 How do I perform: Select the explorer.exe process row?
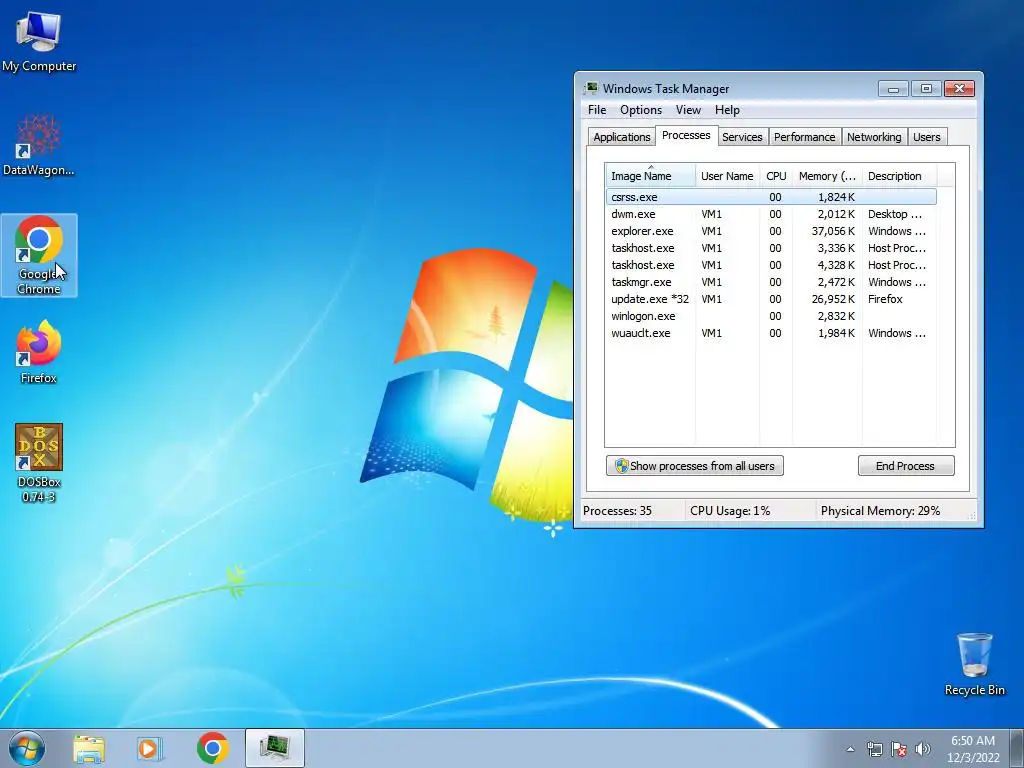point(771,231)
